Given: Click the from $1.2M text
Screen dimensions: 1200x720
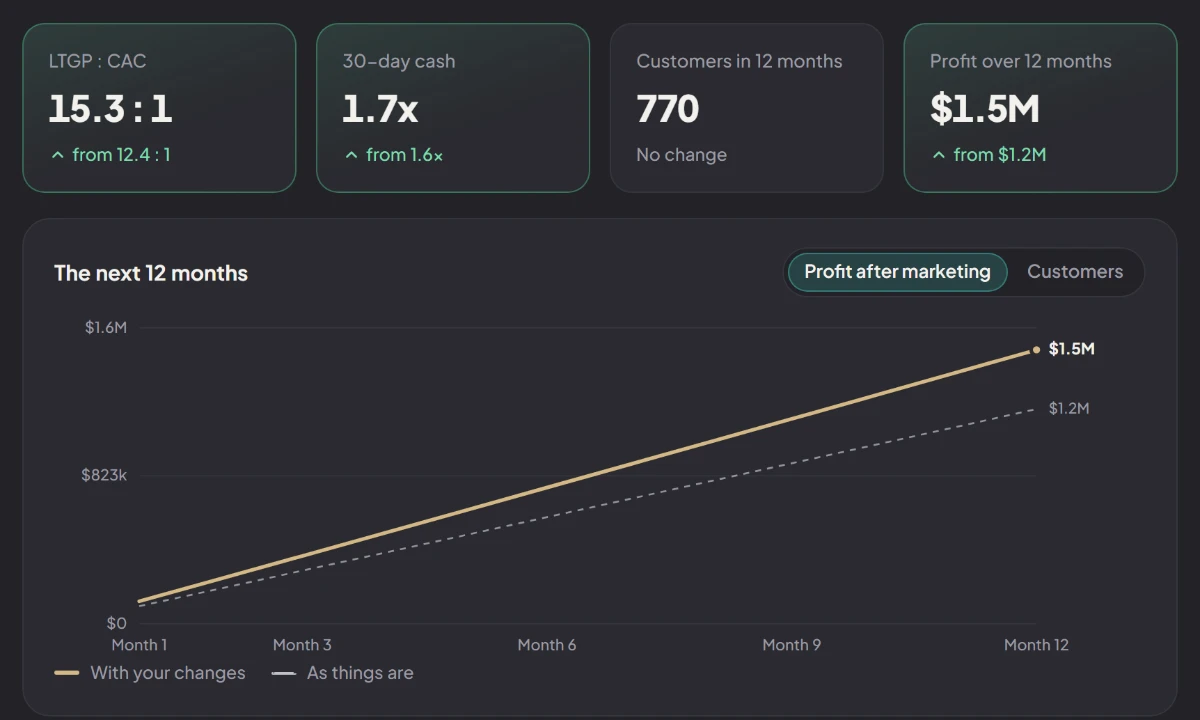Looking at the screenshot, I should pos(1000,155).
